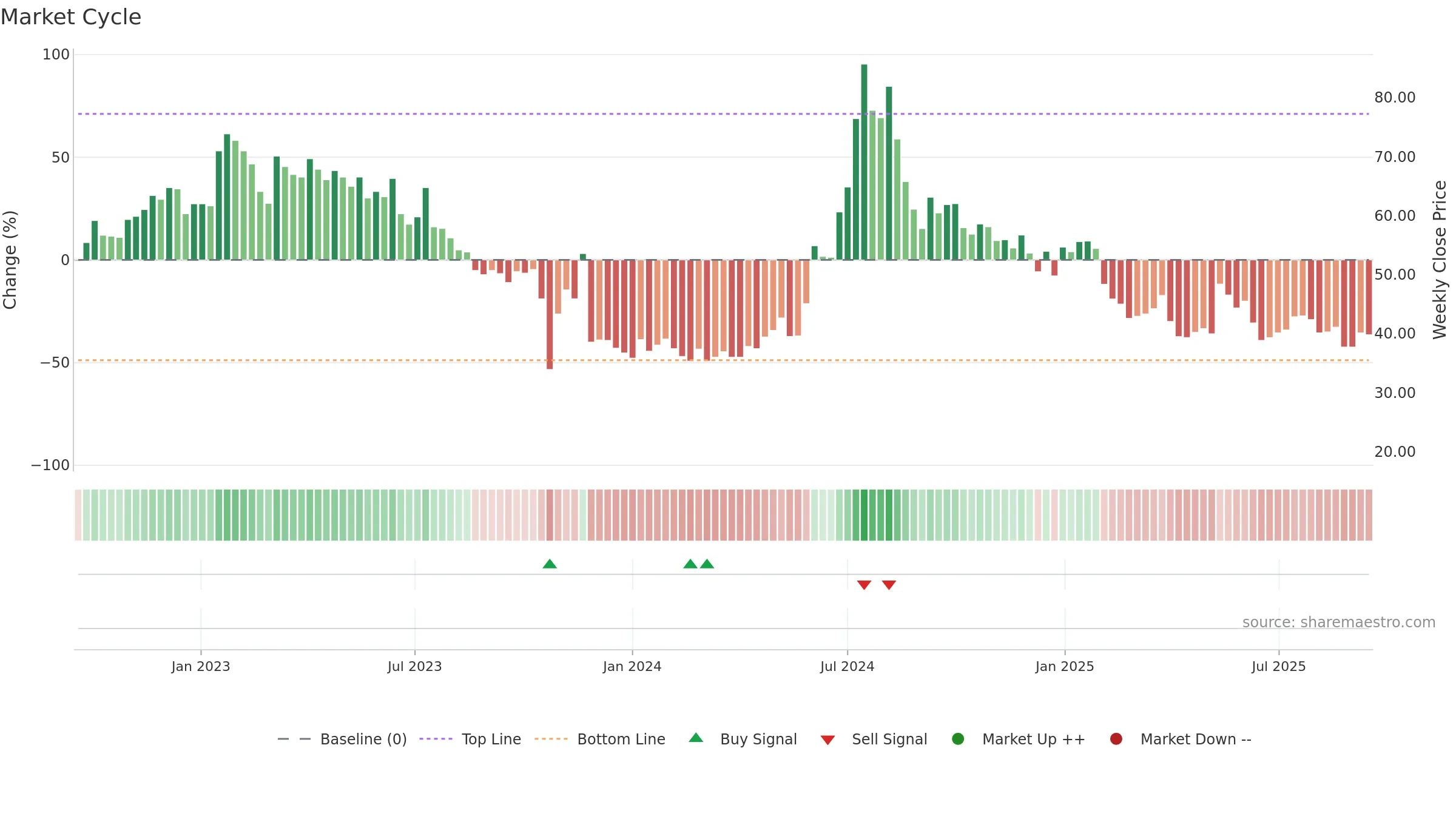This screenshot has width=1456, height=819.
Task: Click the purple dotted Top Line legend swatch
Action: click(x=436, y=739)
